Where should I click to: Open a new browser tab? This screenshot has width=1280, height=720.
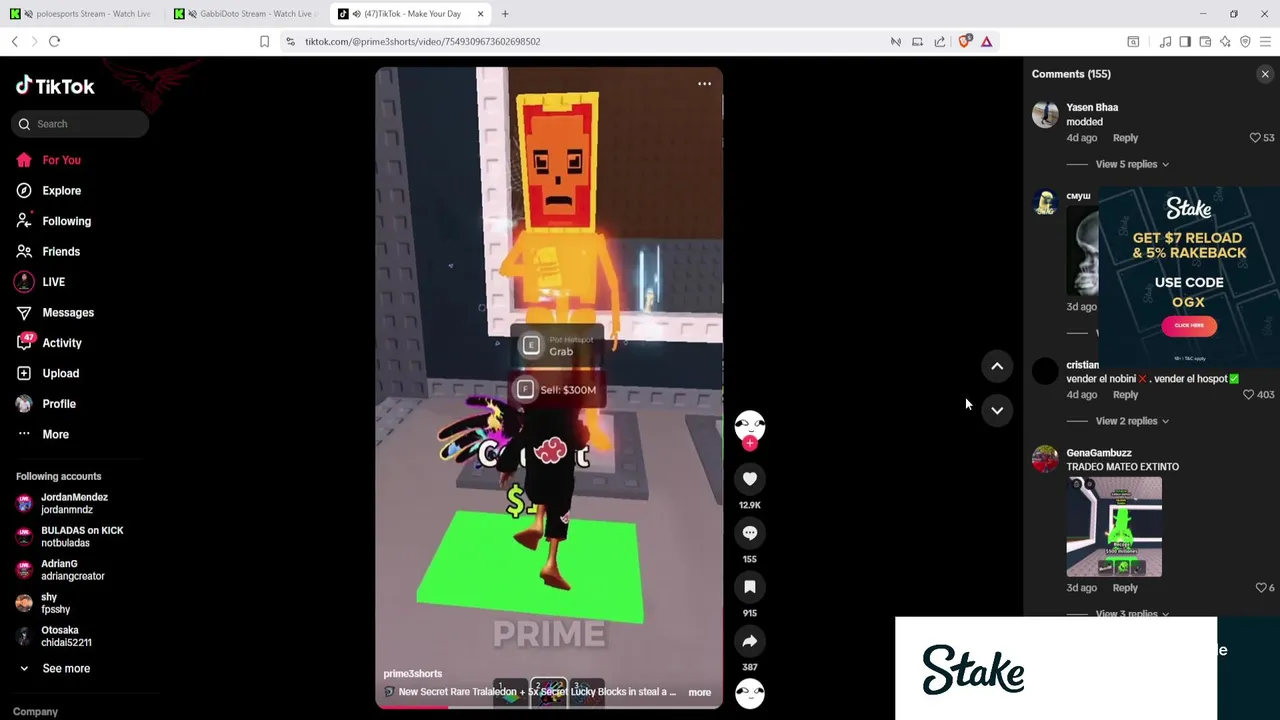point(505,14)
